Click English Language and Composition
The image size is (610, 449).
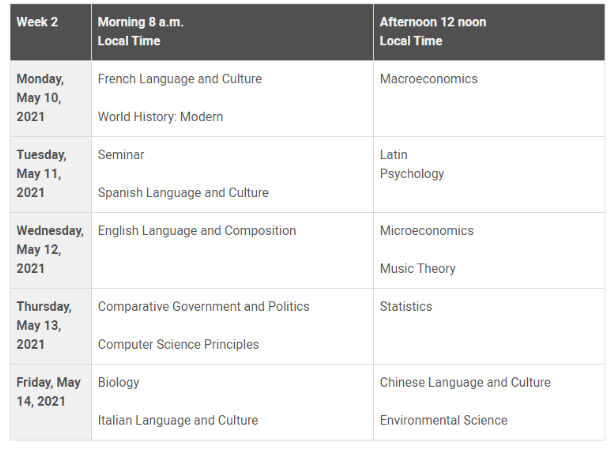point(197,231)
